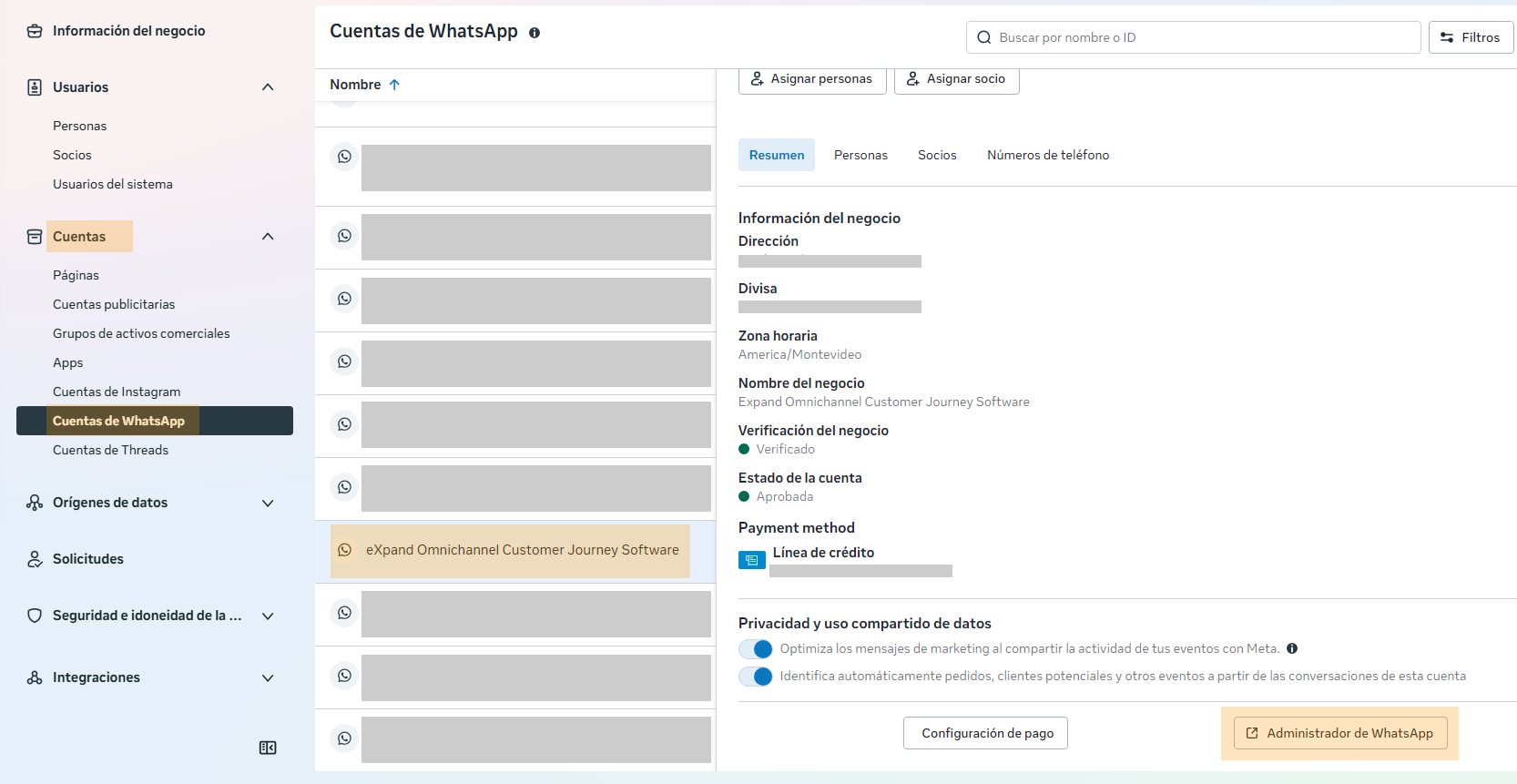Open Información del negocio in sidebar
1517x784 pixels.
128,31
